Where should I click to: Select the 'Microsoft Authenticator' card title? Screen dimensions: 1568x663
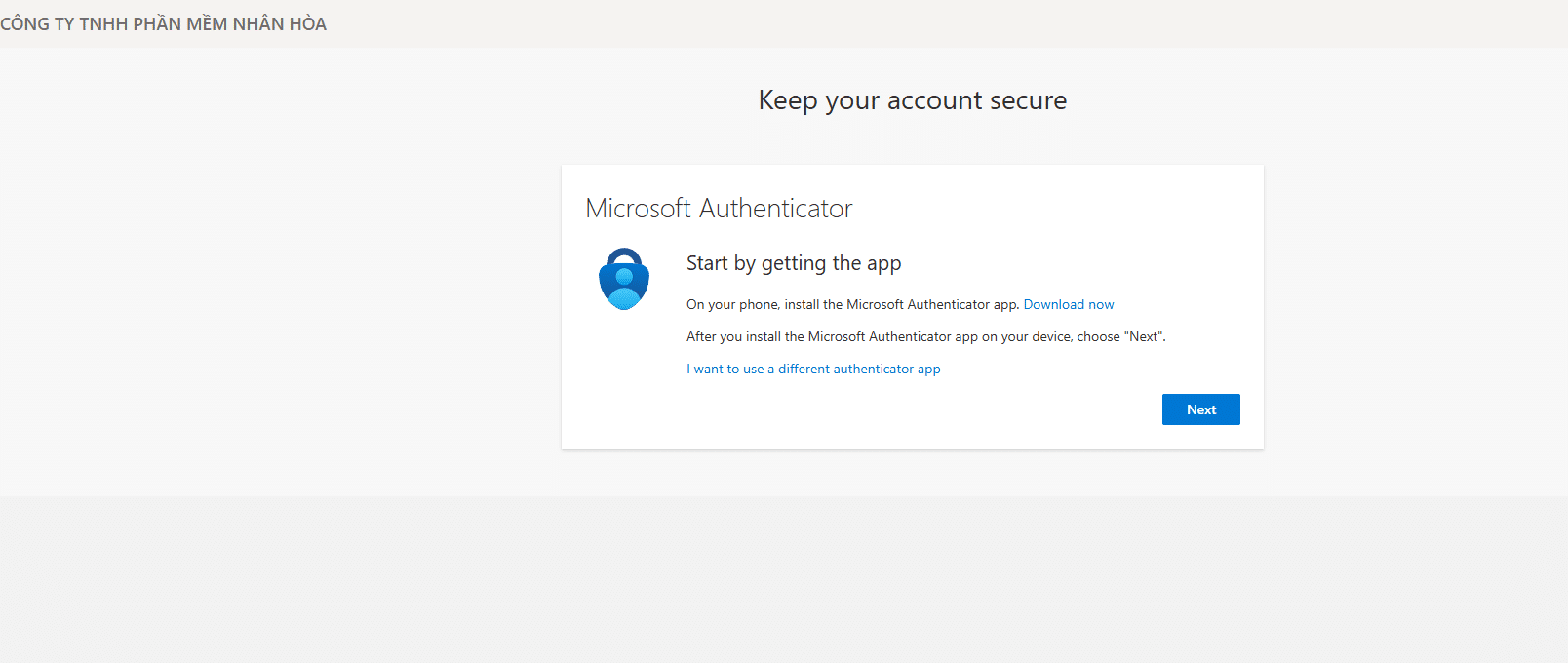(719, 208)
